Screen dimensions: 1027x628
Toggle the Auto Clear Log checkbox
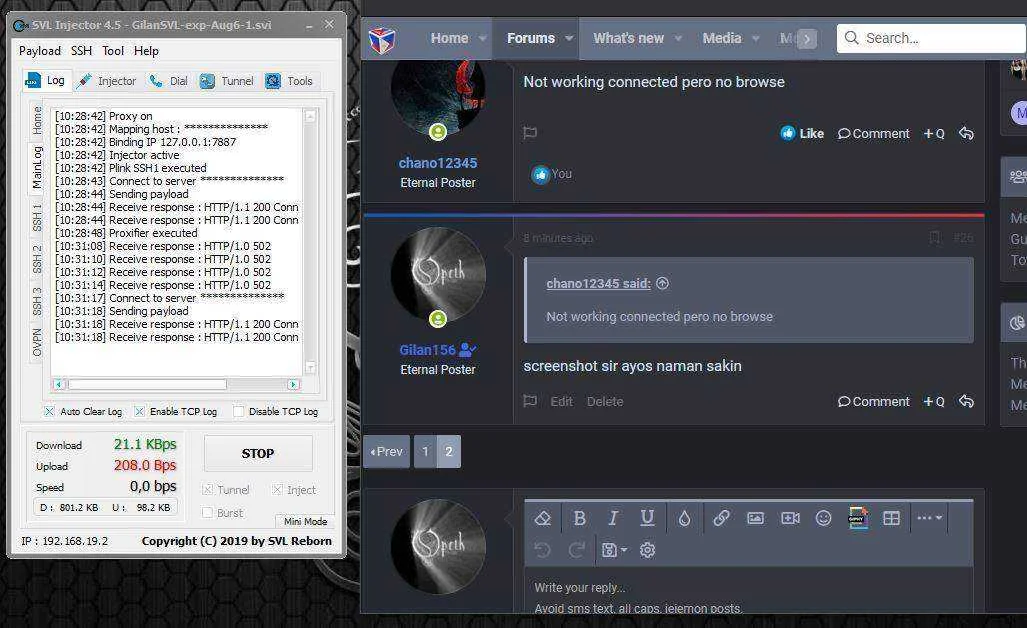coord(48,411)
